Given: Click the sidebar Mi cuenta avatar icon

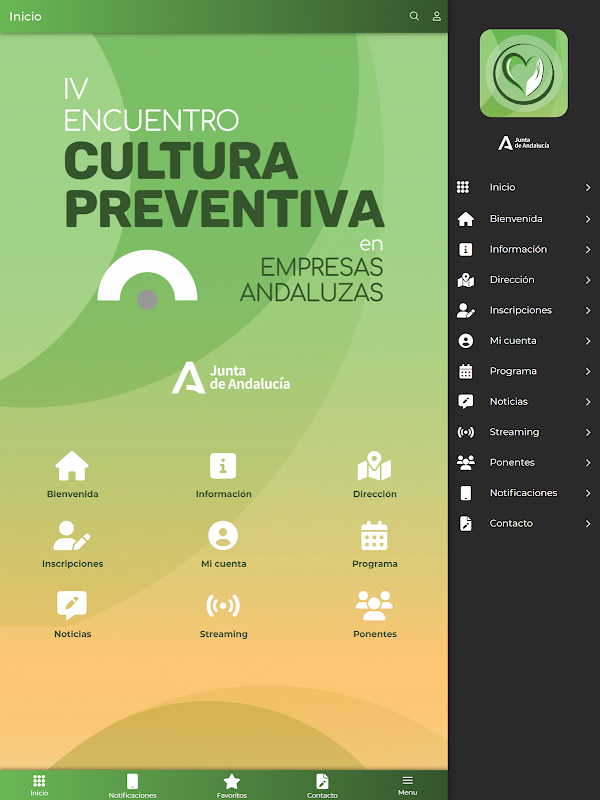Looking at the screenshot, I should (x=465, y=341).
